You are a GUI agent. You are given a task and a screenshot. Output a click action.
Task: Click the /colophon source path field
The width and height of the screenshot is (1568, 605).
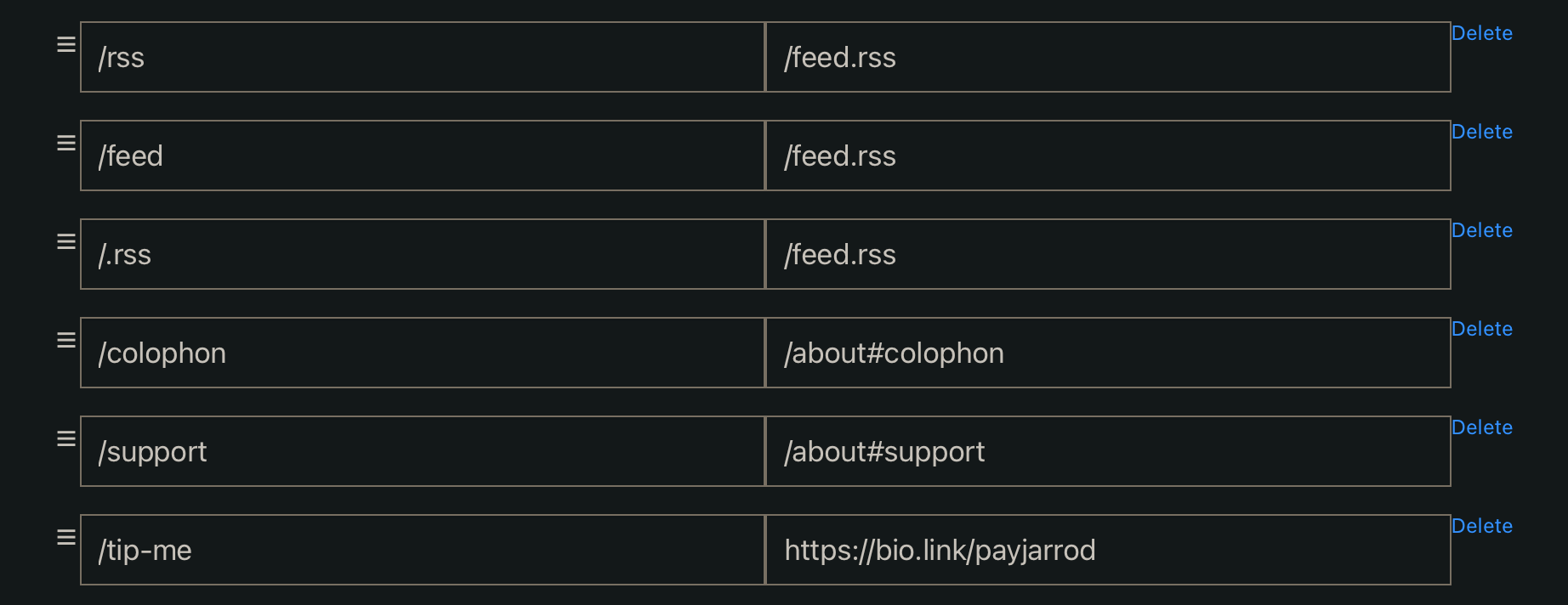point(423,353)
